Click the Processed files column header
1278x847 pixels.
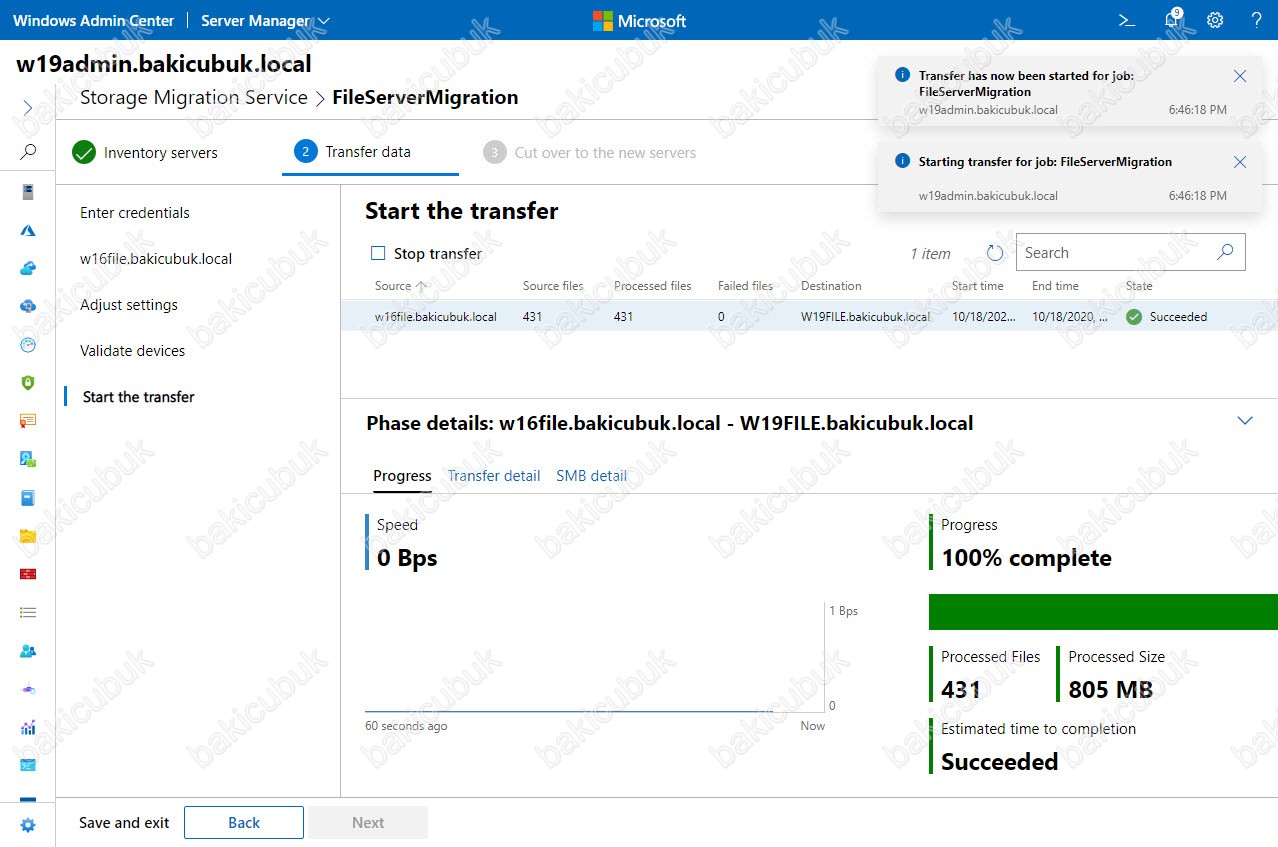click(x=653, y=286)
